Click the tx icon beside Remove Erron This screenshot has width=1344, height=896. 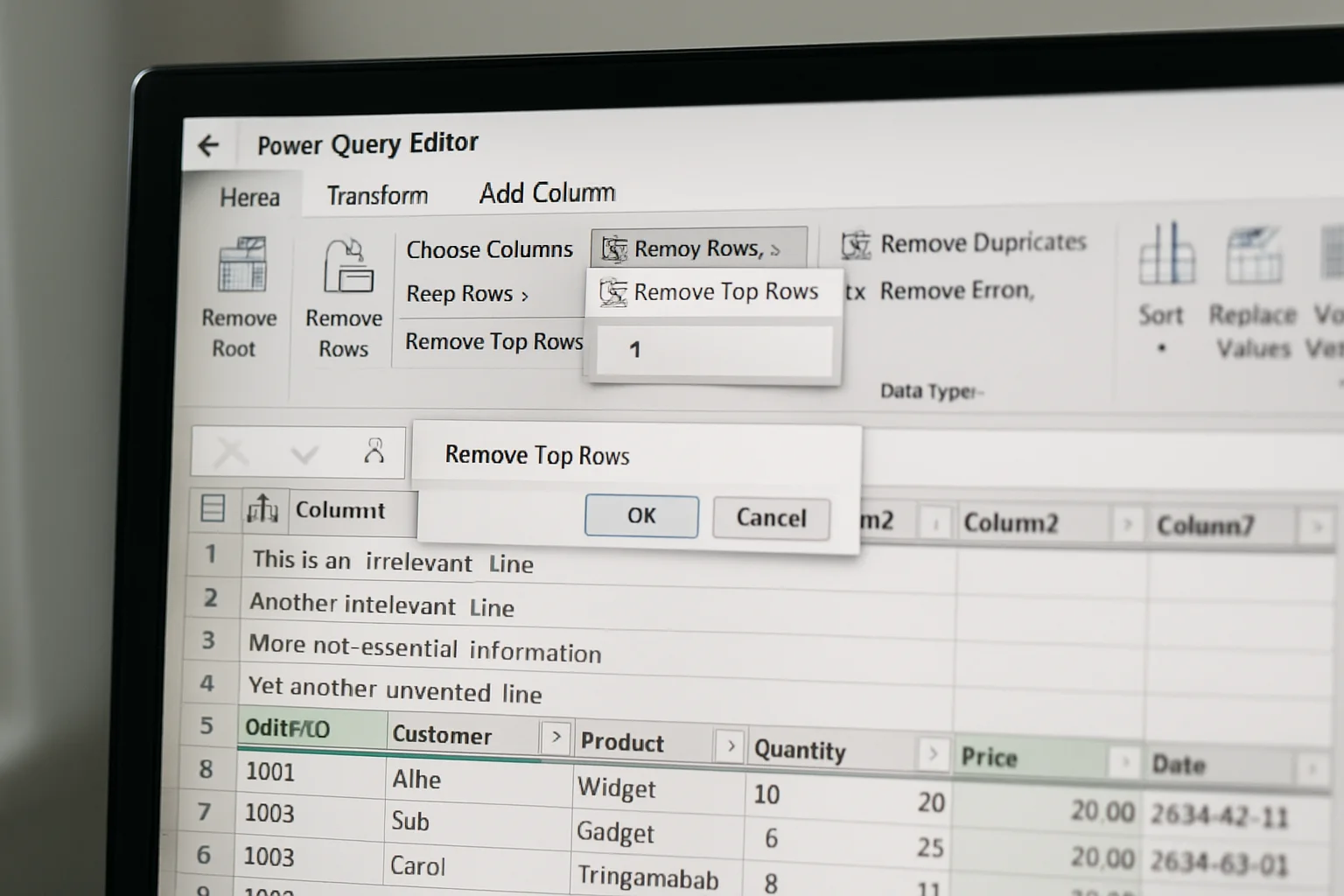[x=856, y=291]
